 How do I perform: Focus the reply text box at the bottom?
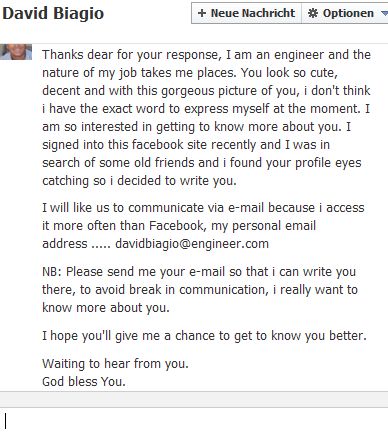194,422
